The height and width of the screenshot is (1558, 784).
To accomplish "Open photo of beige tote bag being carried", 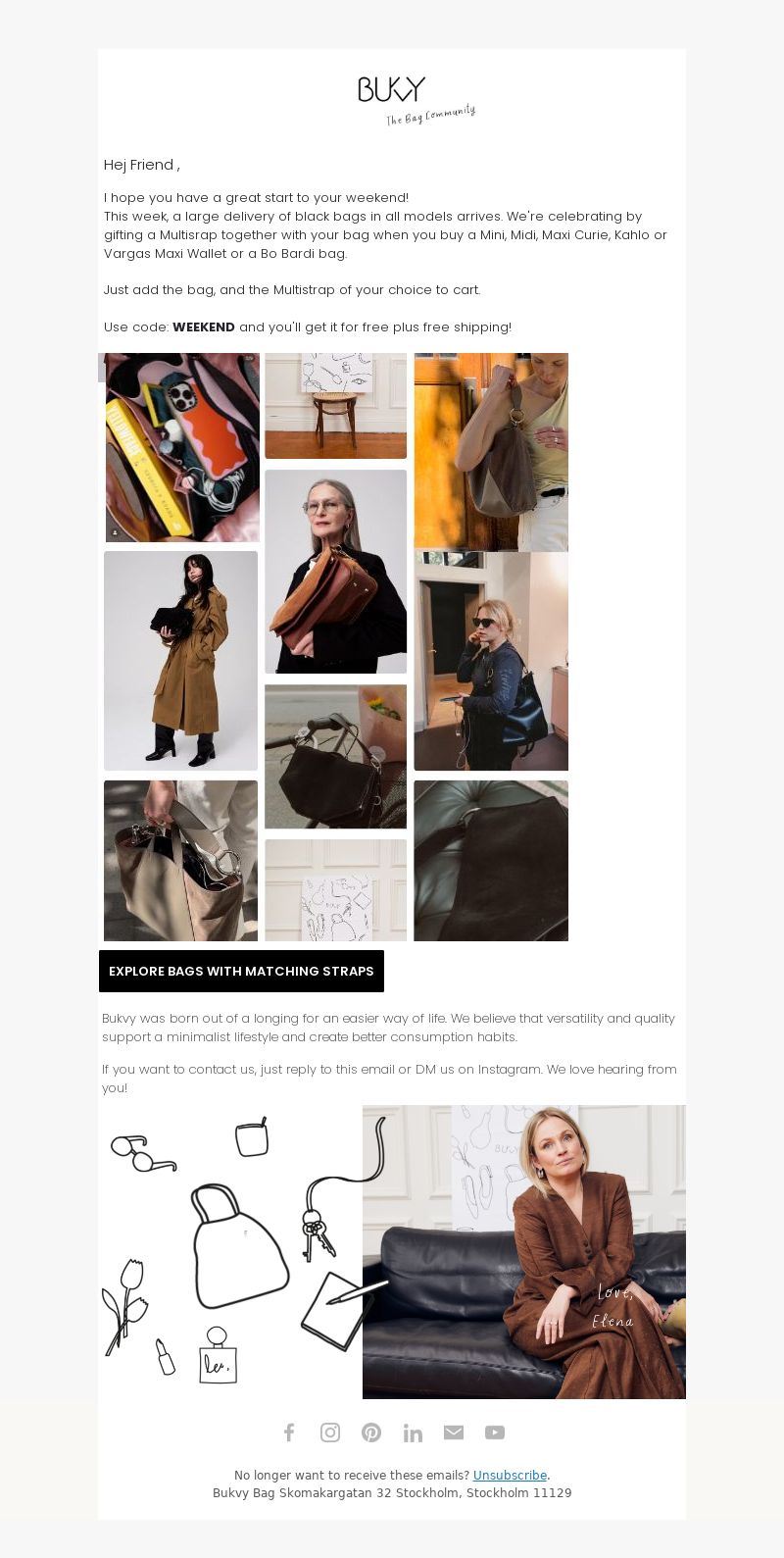I will click(181, 861).
